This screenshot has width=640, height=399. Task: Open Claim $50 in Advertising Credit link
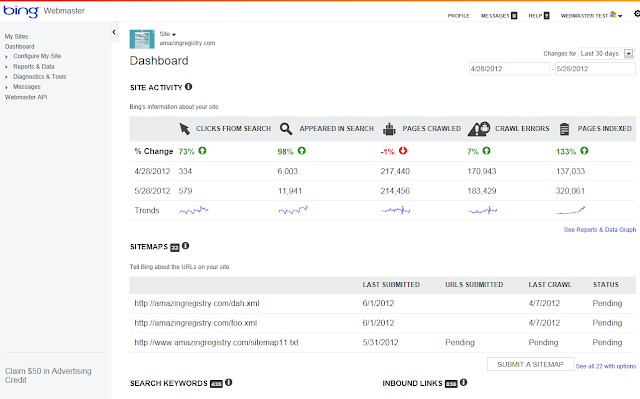[x=48, y=375]
